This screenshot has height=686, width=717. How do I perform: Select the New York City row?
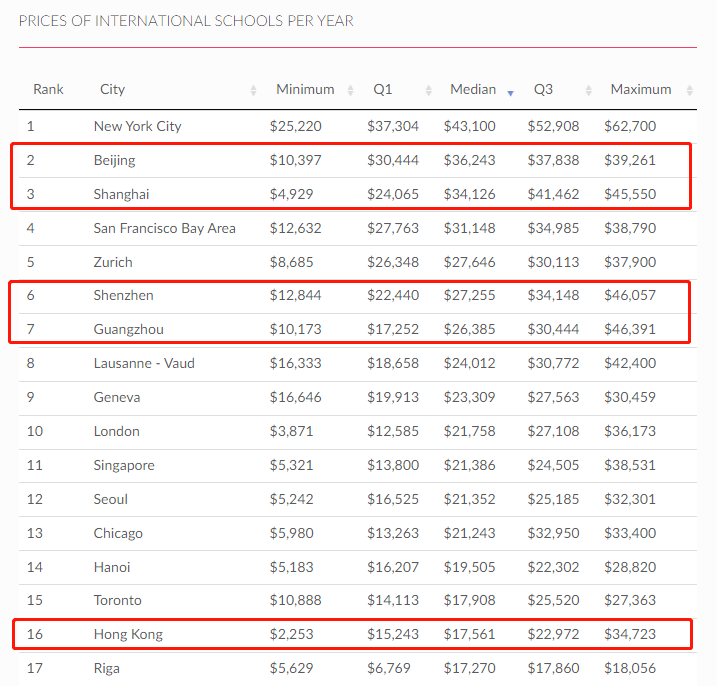[137, 126]
